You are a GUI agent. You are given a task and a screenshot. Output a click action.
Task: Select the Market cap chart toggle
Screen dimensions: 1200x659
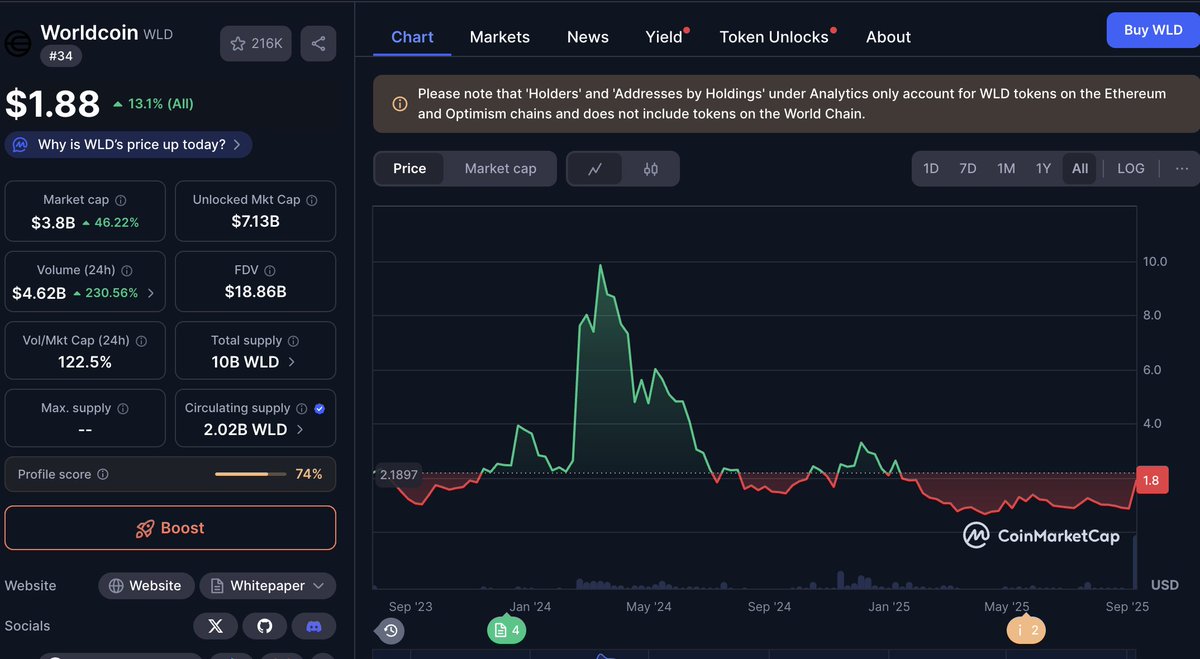point(501,168)
